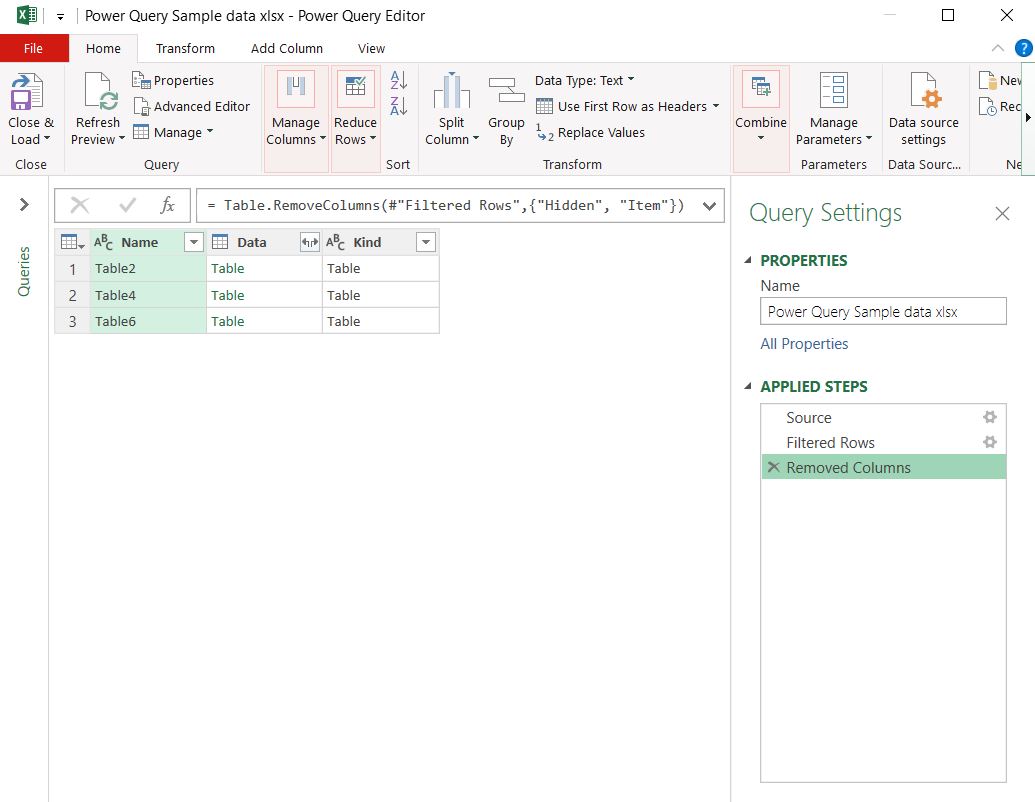Click the Combine icon
The image size is (1035, 802).
[x=760, y=89]
